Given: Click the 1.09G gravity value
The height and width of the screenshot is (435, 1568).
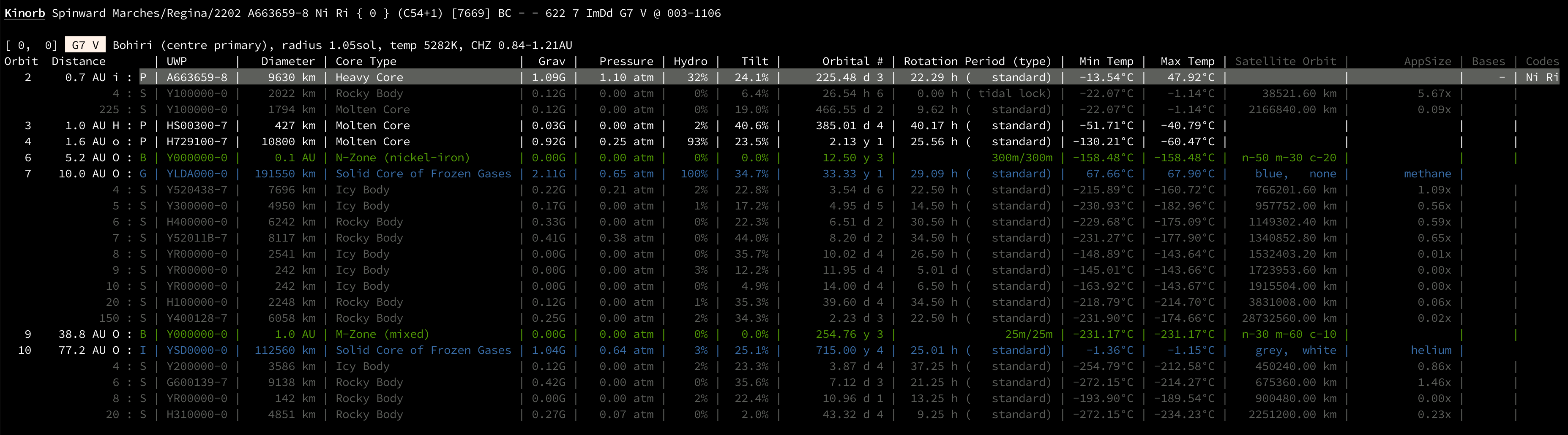Looking at the screenshot, I should 549,77.
